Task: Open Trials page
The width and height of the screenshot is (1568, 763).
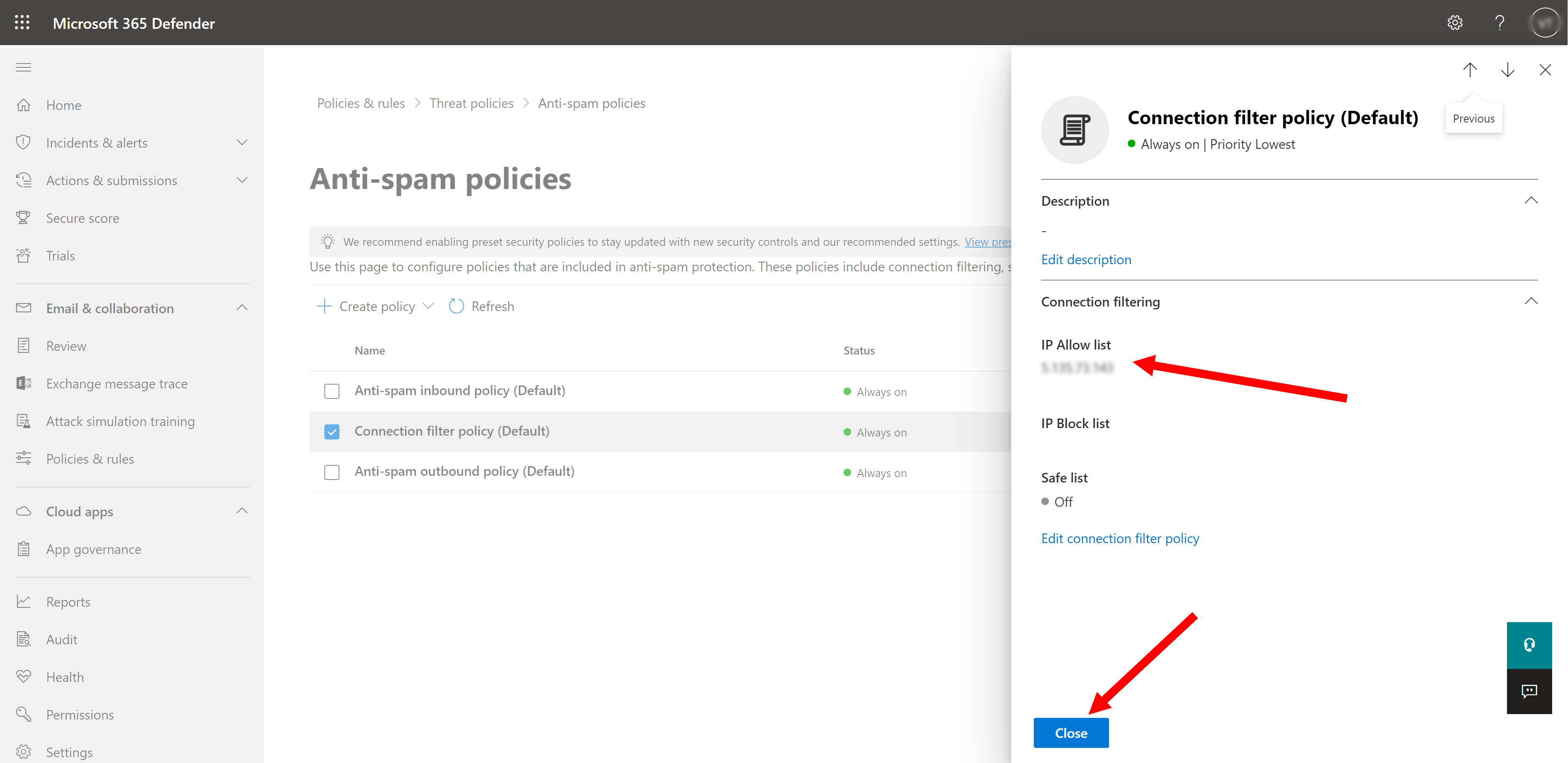Action: coord(60,256)
